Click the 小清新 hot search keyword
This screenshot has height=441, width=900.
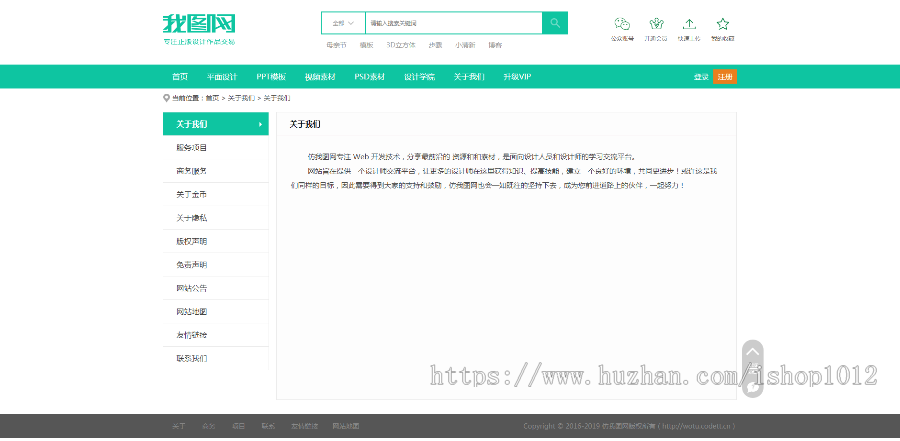tap(465, 45)
